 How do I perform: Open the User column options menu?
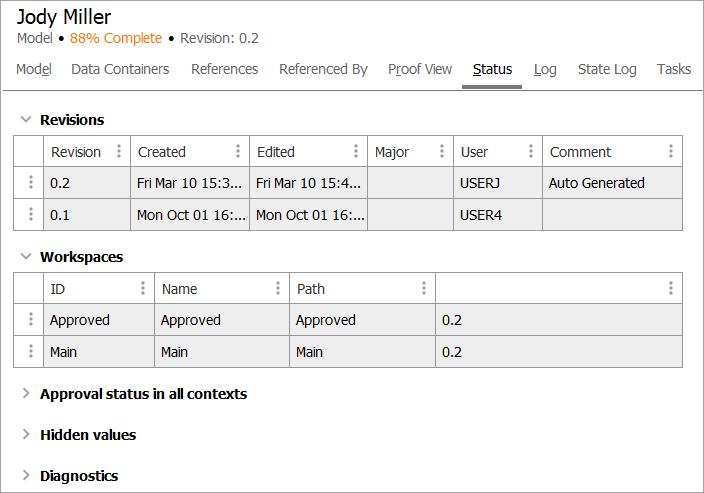tap(531, 152)
